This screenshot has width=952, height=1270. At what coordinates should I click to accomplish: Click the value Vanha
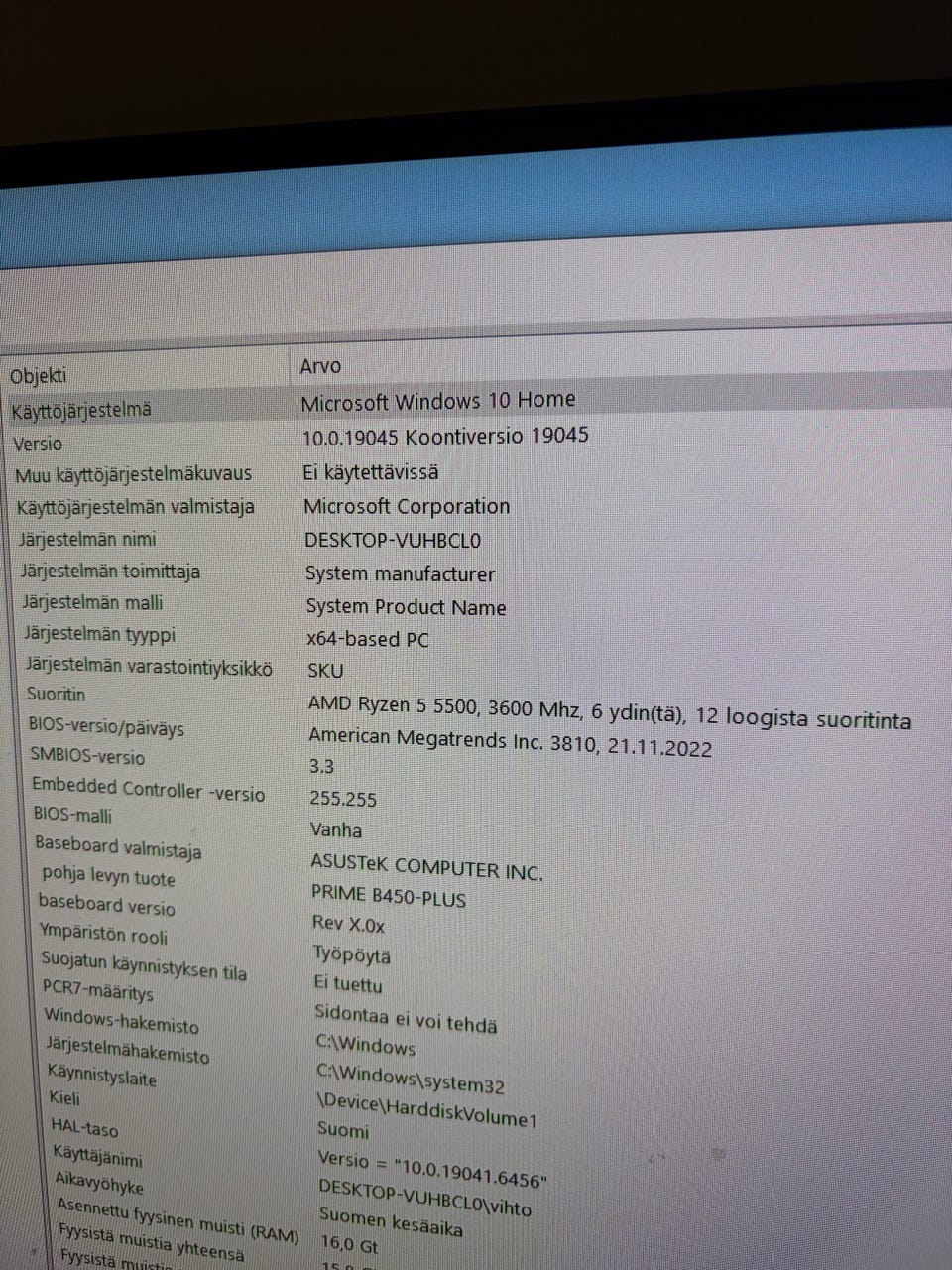click(336, 829)
